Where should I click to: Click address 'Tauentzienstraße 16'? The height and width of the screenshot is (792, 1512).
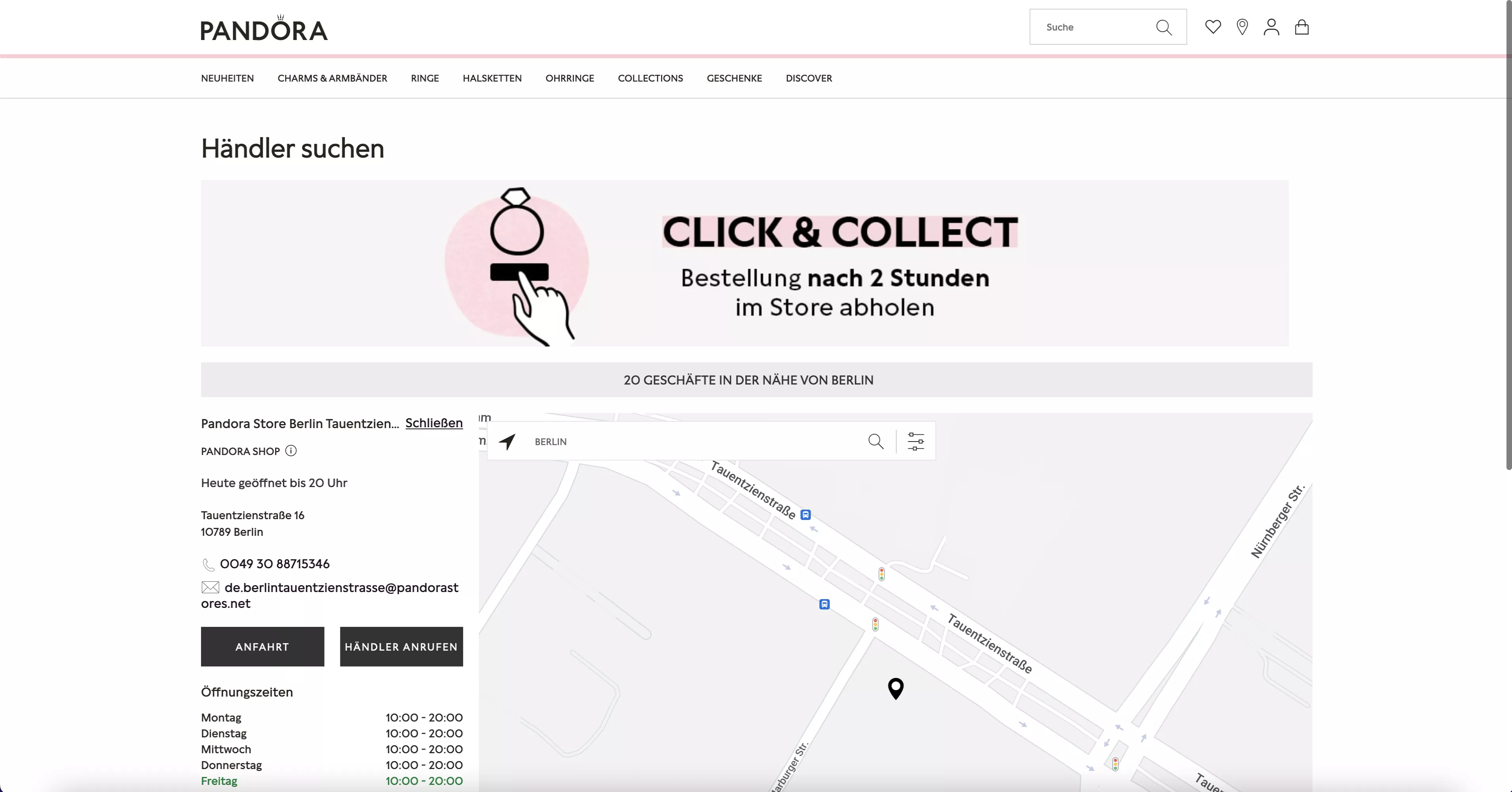pyautogui.click(x=253, y=515)
